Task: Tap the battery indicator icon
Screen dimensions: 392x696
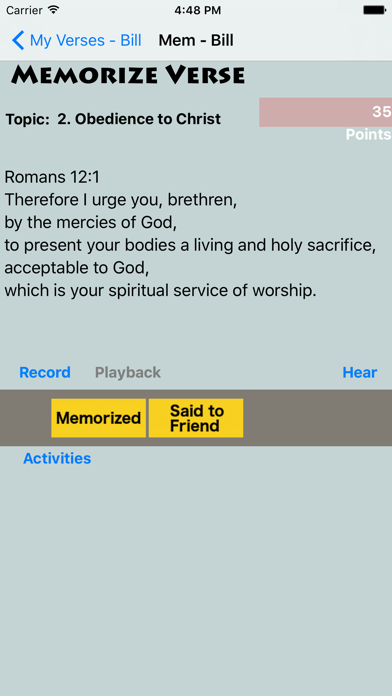Action: 374,10
